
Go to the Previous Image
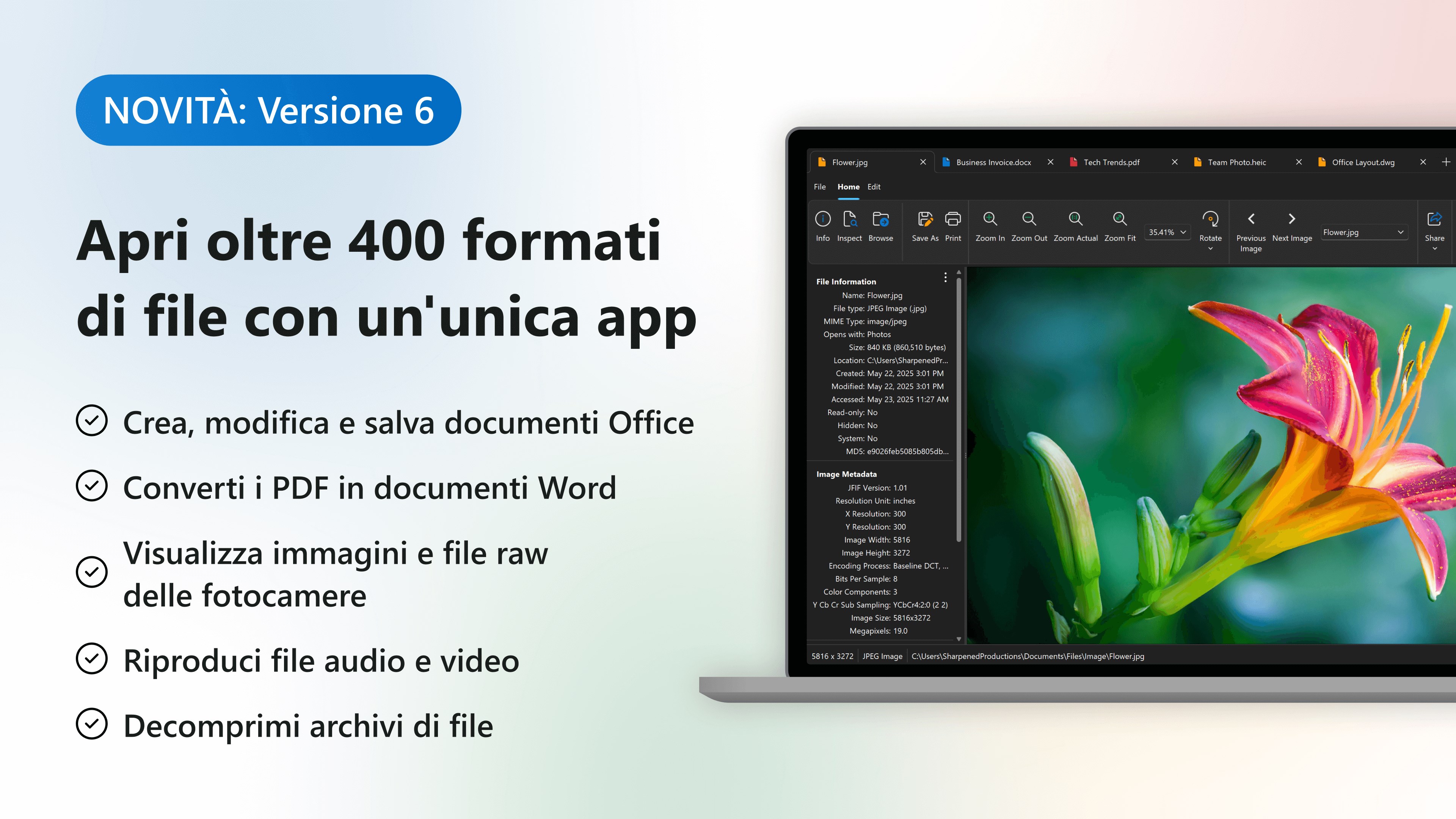[1250, 219]
